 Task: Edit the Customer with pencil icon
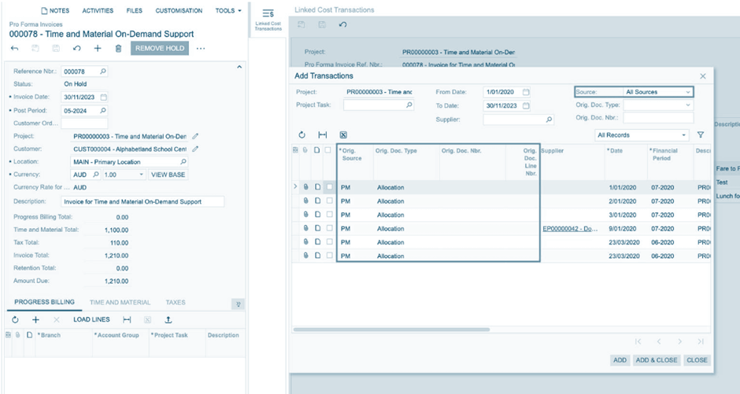(195, 149)
